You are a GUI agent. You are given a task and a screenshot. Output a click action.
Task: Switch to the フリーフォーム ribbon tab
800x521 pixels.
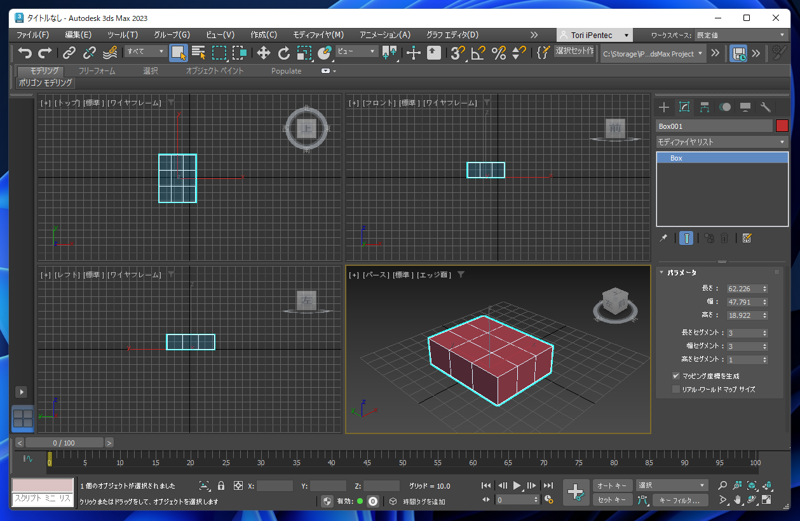(97, 71)
